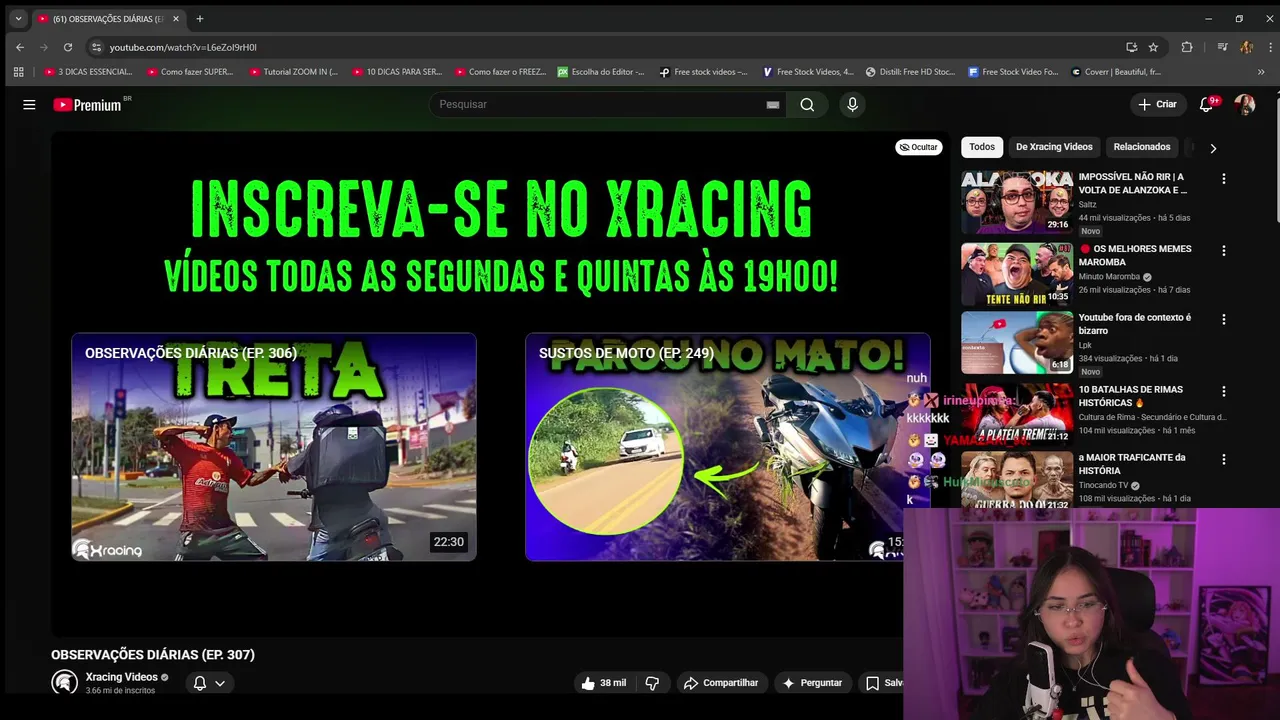Open options for OS MELHORES MEMES MAROMBA

(x=1223, y=251)
